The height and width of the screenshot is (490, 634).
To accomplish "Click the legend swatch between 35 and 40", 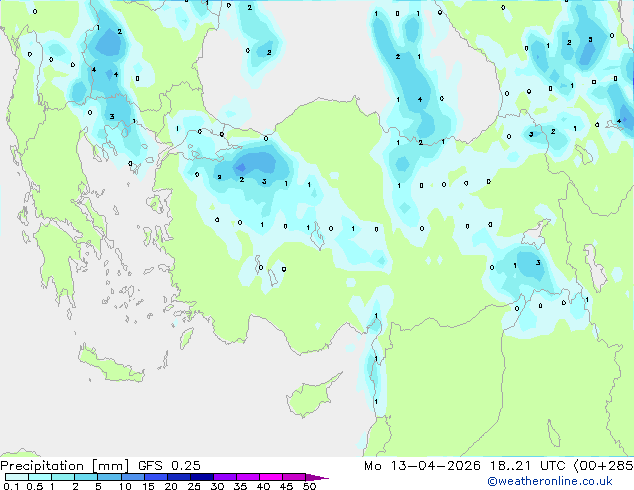I will (247, 477).
